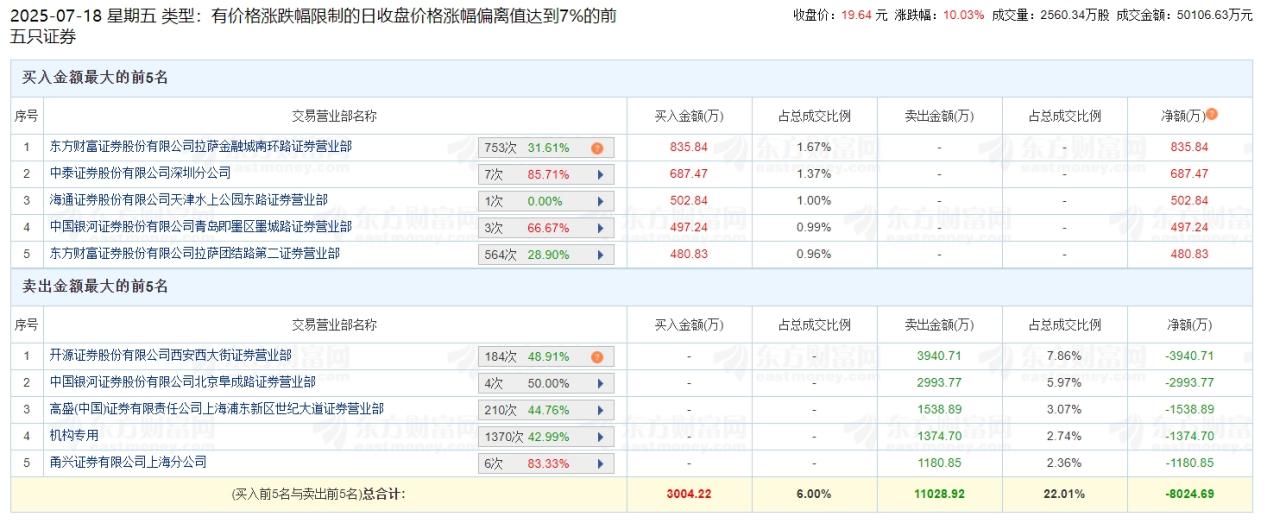This screenshot has height=523, width=1267.
Task: Open 东方财富证券拉萨金融城南环路证券营业部 broker link
Action: pyautogui.click(x=200, y=147)
